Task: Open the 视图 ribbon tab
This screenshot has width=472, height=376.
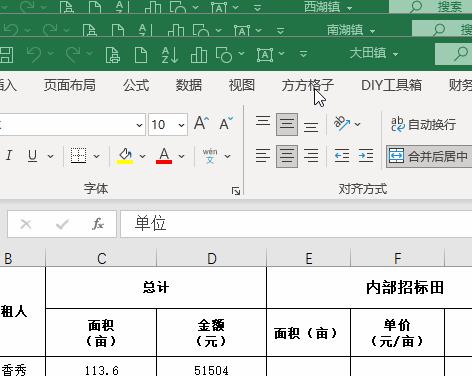Action: [x=242, y=85]
